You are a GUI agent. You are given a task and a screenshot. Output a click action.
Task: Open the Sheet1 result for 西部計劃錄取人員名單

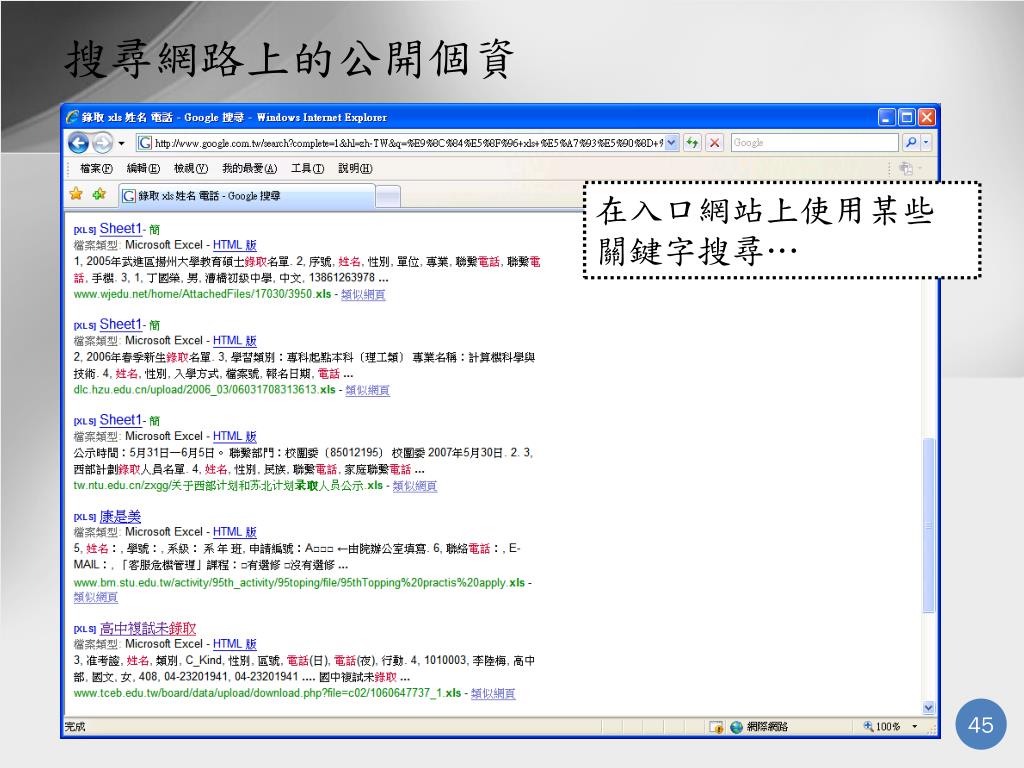coord(120,420)
